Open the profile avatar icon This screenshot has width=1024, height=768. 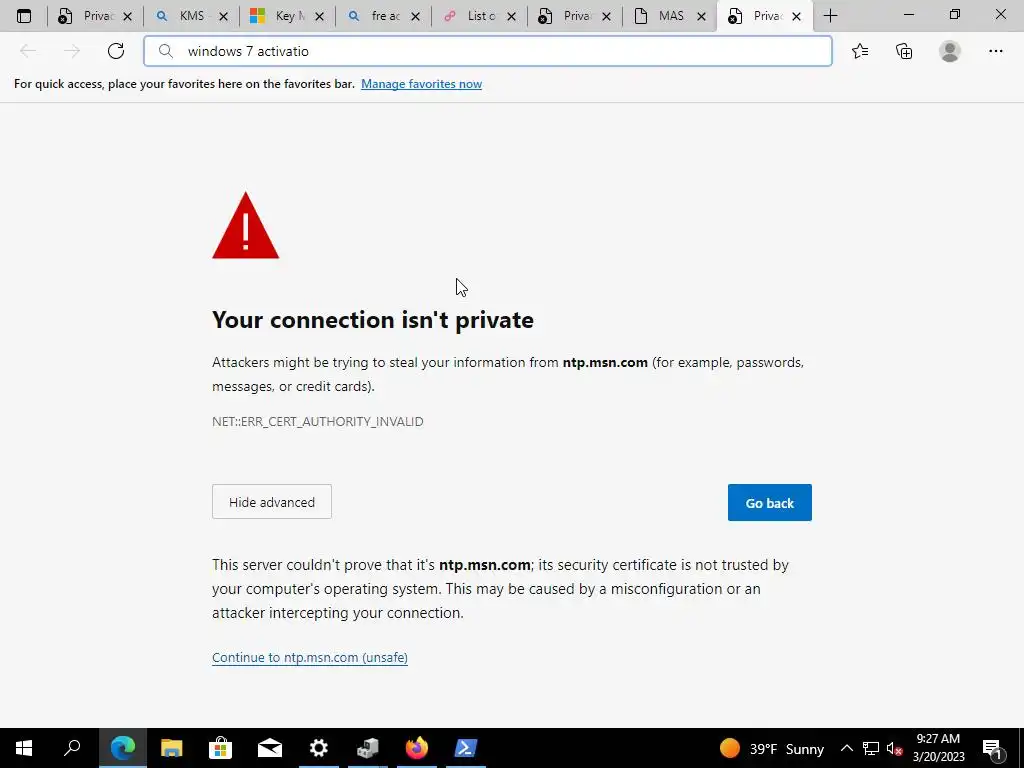(950, 51)
